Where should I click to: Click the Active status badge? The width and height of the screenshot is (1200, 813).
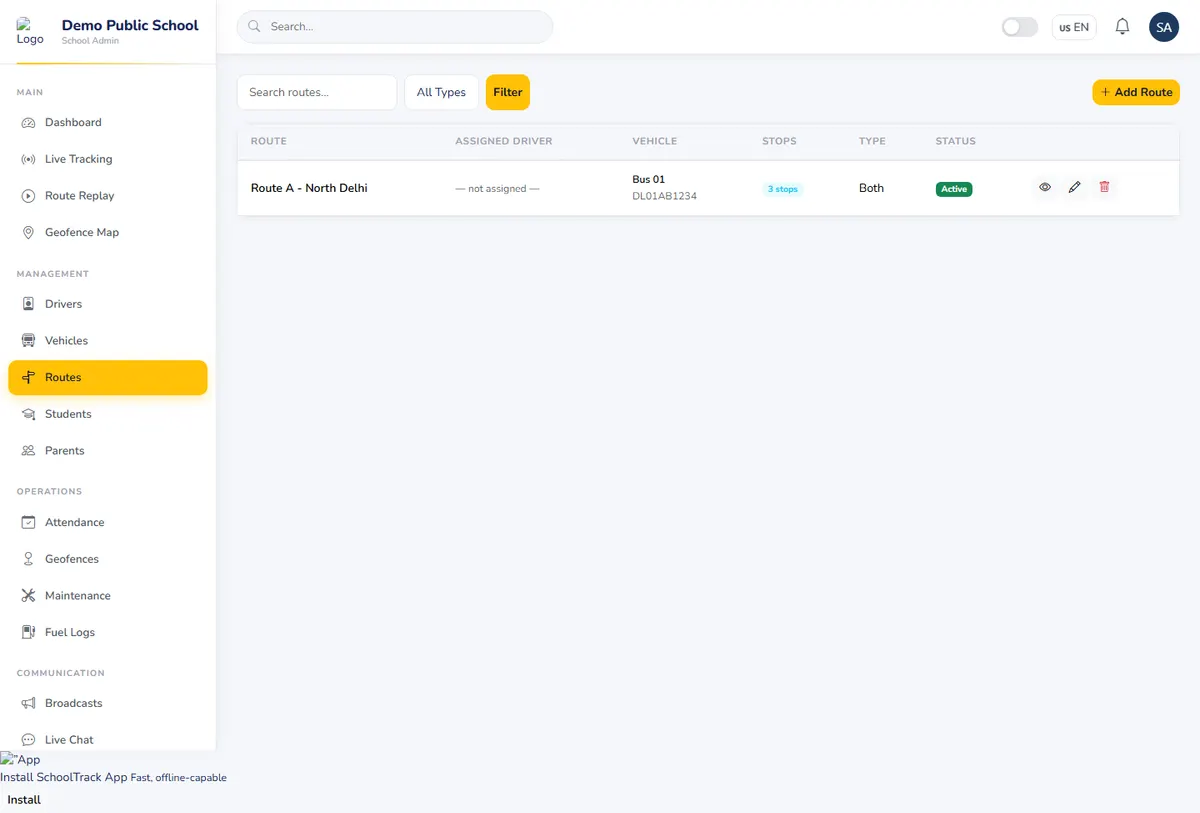954,189
